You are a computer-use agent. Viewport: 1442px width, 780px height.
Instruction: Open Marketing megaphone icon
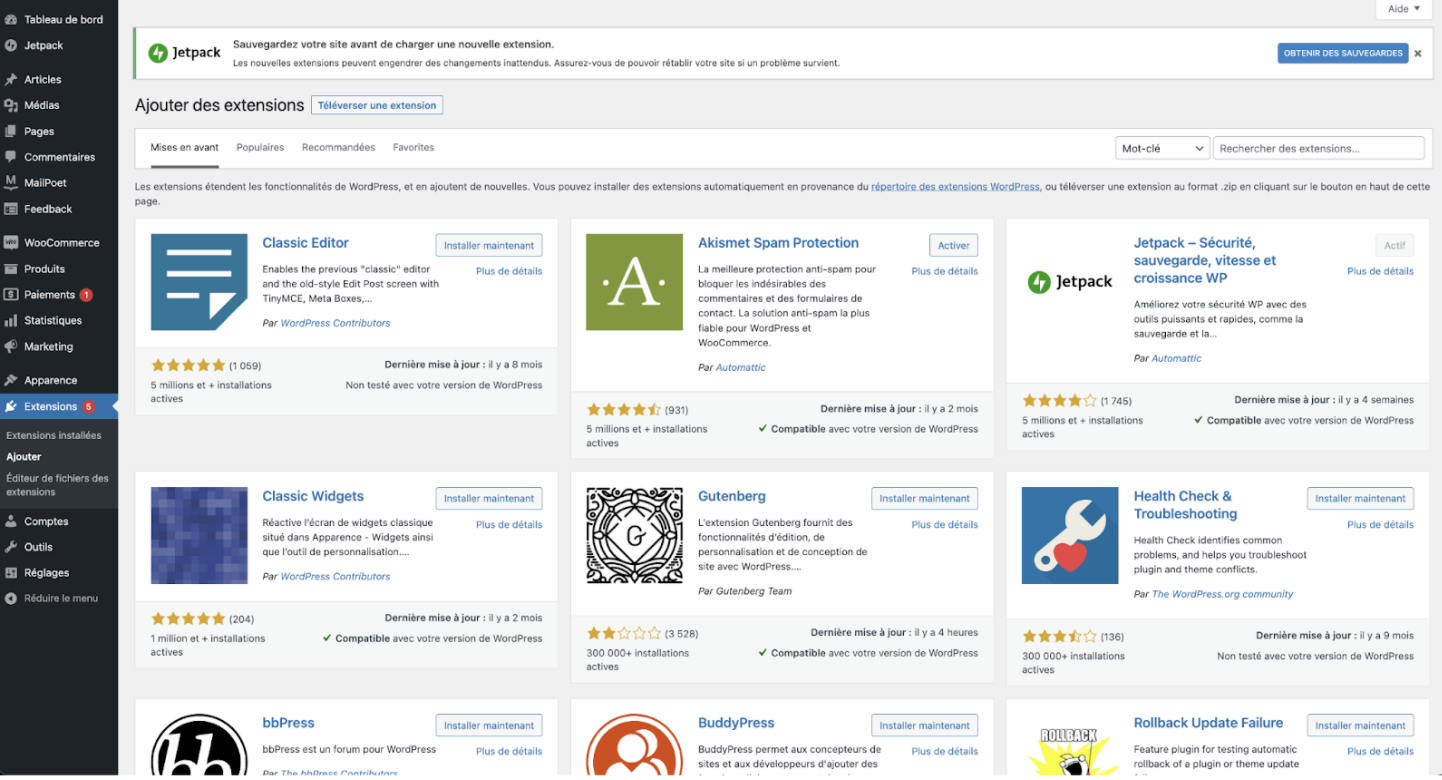(11, 347)
